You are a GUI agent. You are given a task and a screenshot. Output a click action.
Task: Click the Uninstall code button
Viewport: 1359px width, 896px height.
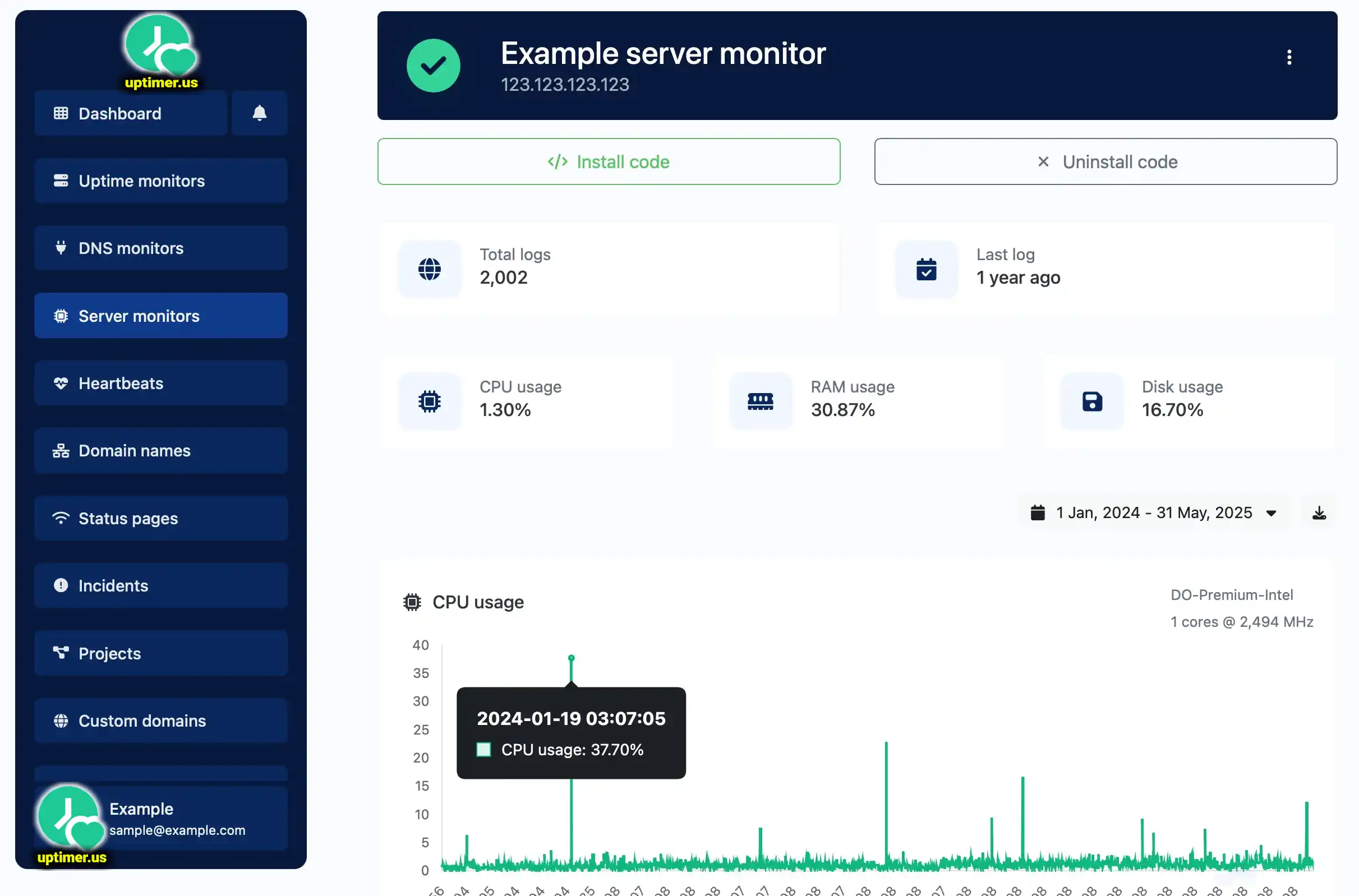[x=1105, y=161]
